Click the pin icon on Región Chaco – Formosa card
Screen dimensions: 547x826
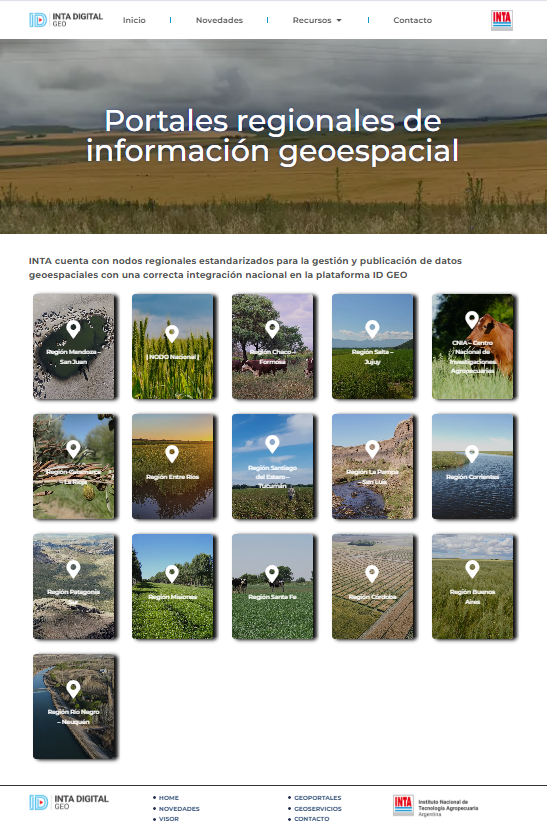click(272, 329)
